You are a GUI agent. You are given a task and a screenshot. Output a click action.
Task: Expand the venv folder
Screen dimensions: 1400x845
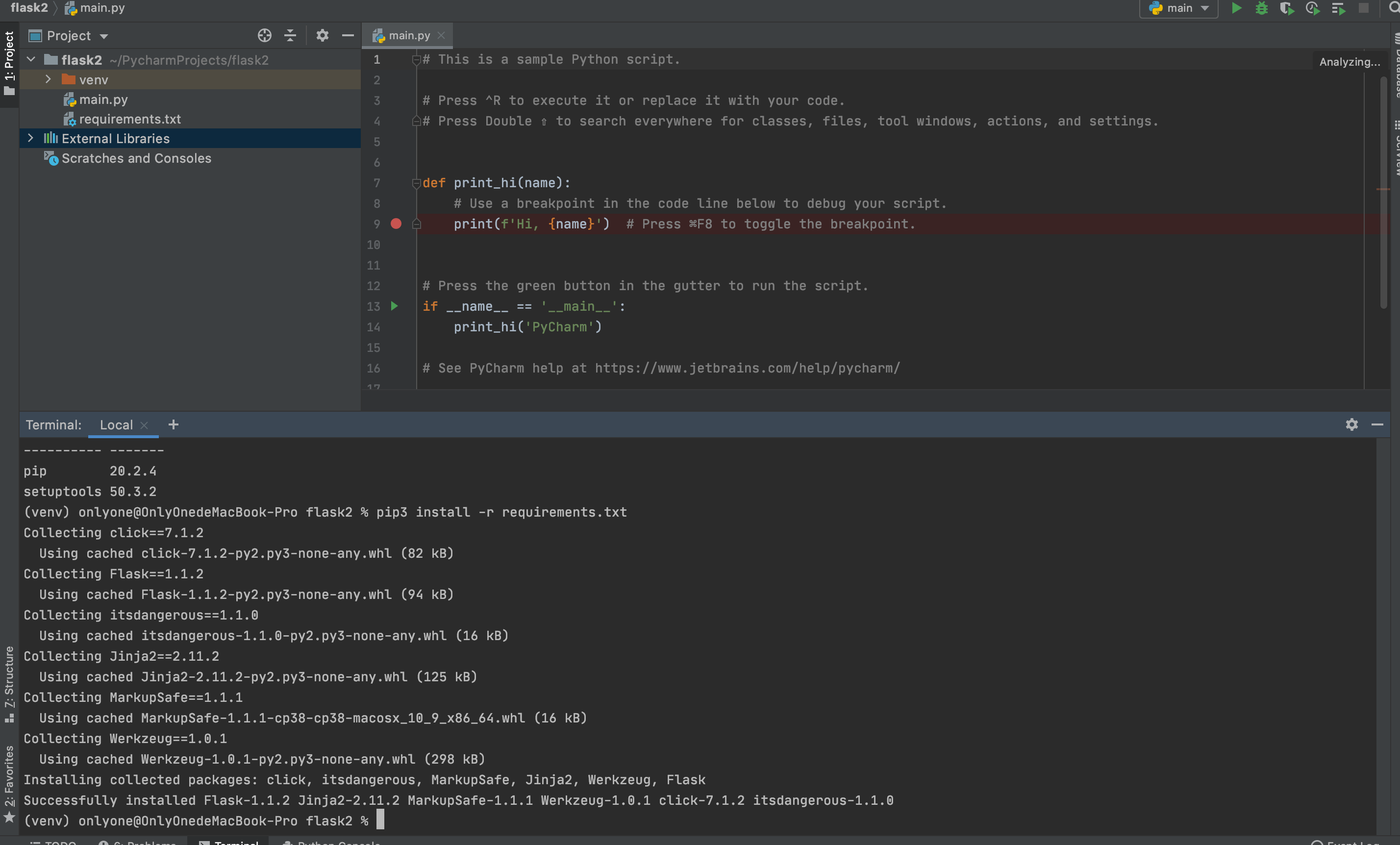[49, 79]
